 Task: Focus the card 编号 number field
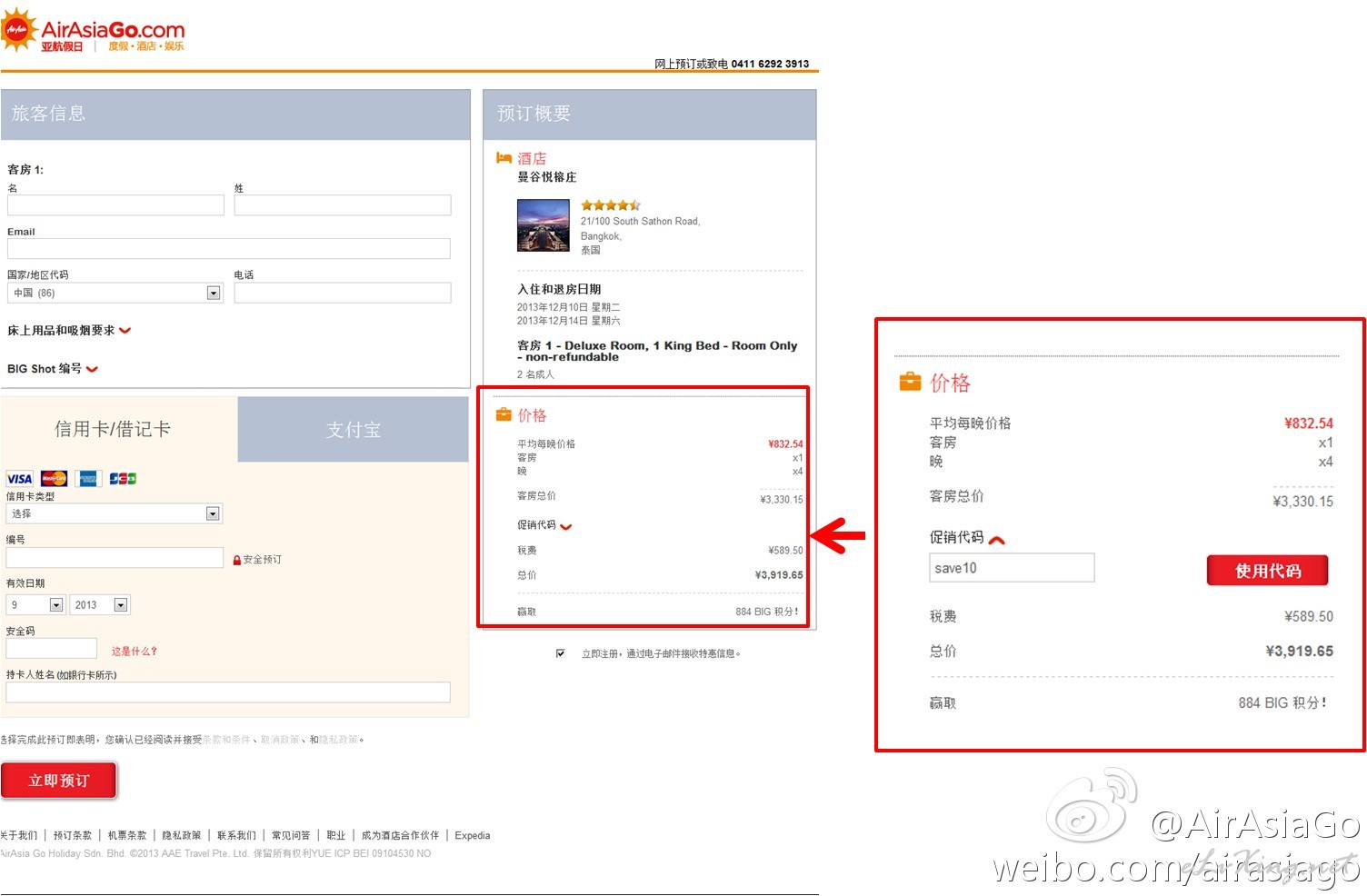coord(115,557)
